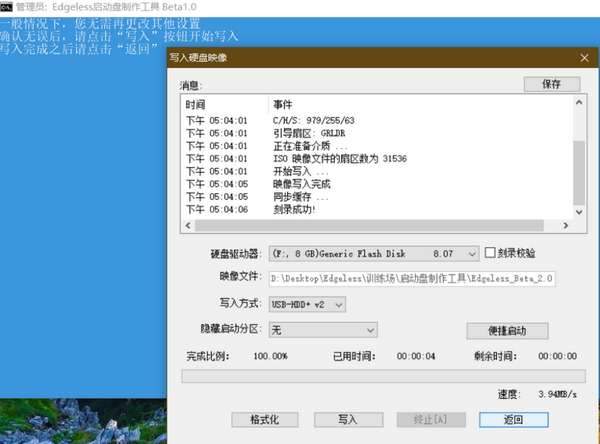The height and width of the screenshot is (444, 600).
Task: Click the 事件 column header
Action: tap(282, 104)
